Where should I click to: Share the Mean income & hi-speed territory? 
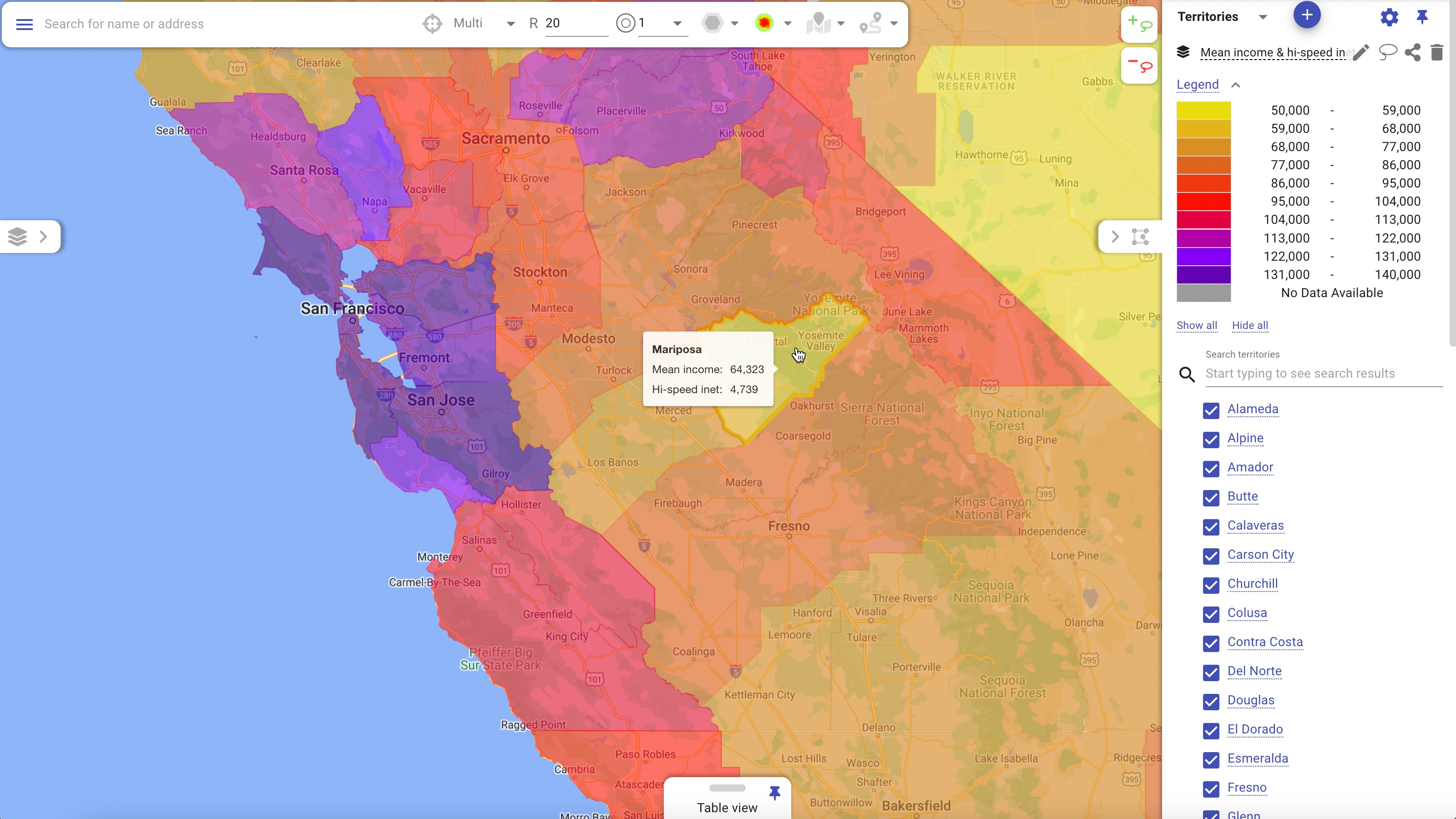pyautogui.click(x=1412, y=53)
